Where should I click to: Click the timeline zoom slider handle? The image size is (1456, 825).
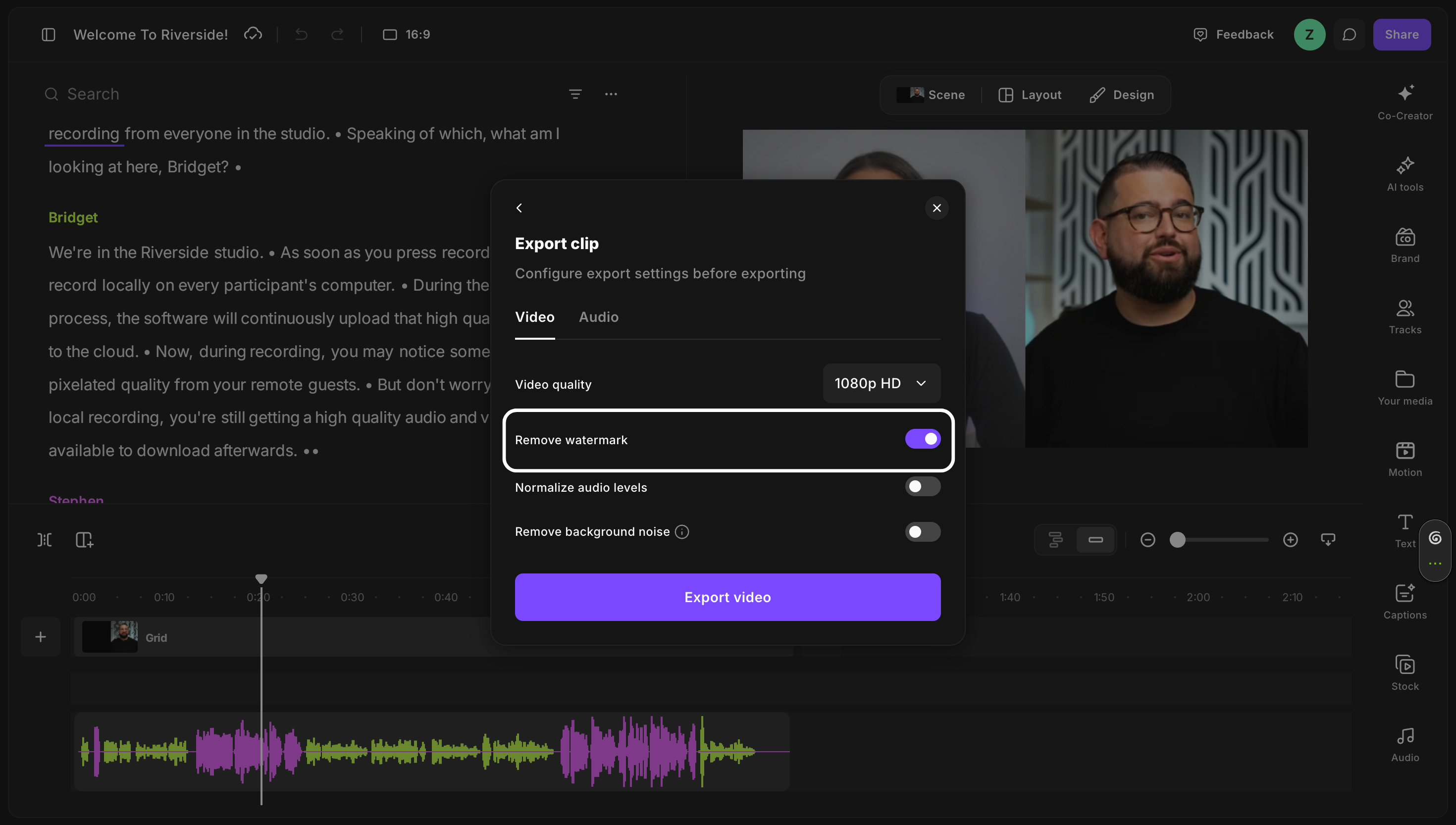point(1177,540)
